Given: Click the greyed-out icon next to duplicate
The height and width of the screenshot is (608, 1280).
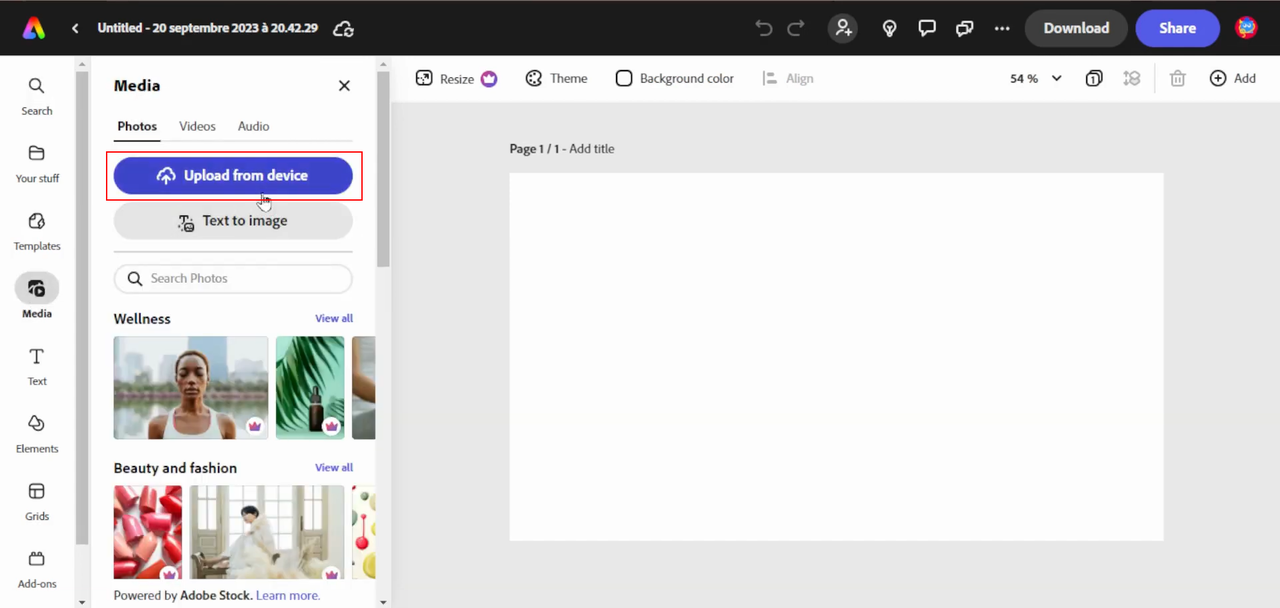Looking at the screenshot, I should point(1132,78).
